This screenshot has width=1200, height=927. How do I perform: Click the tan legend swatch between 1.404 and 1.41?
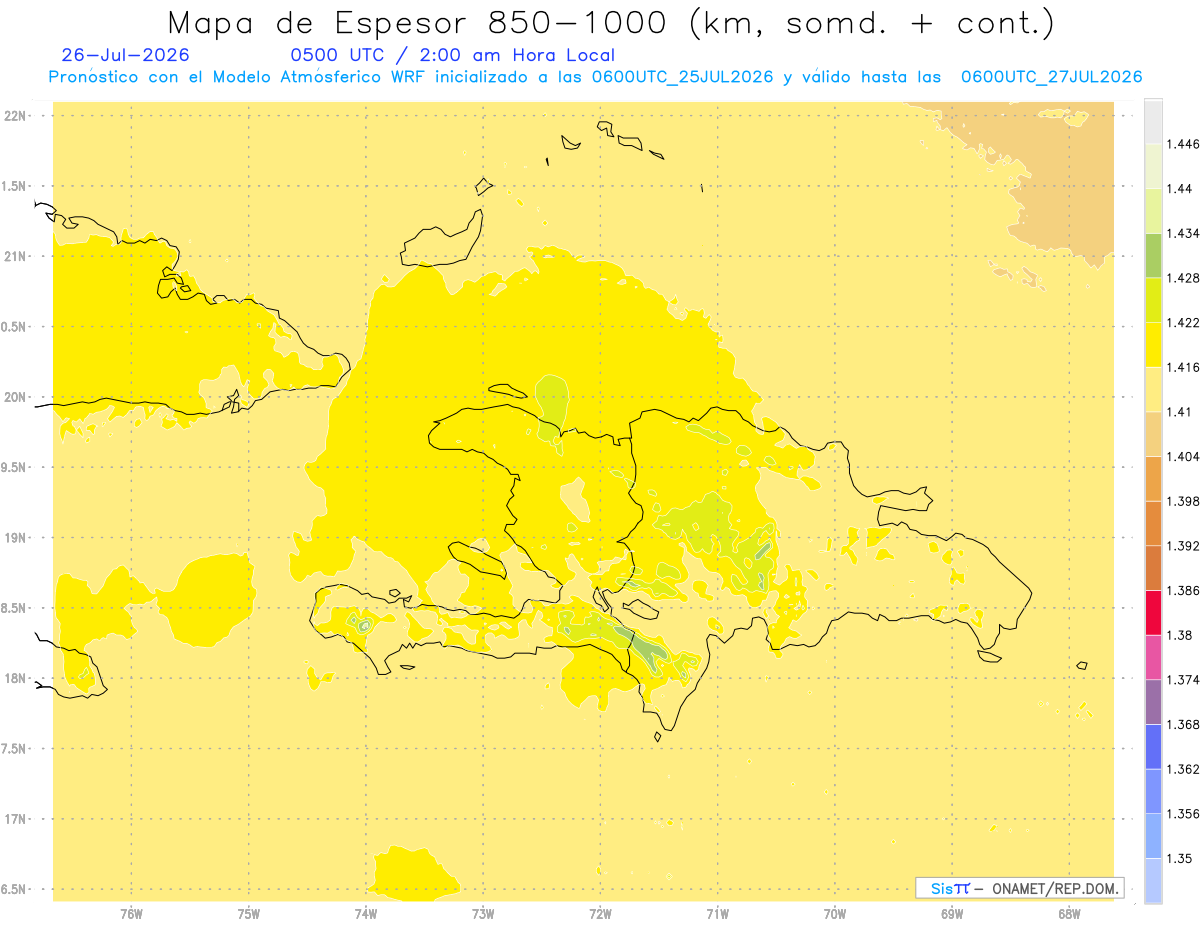point(1153,434)
